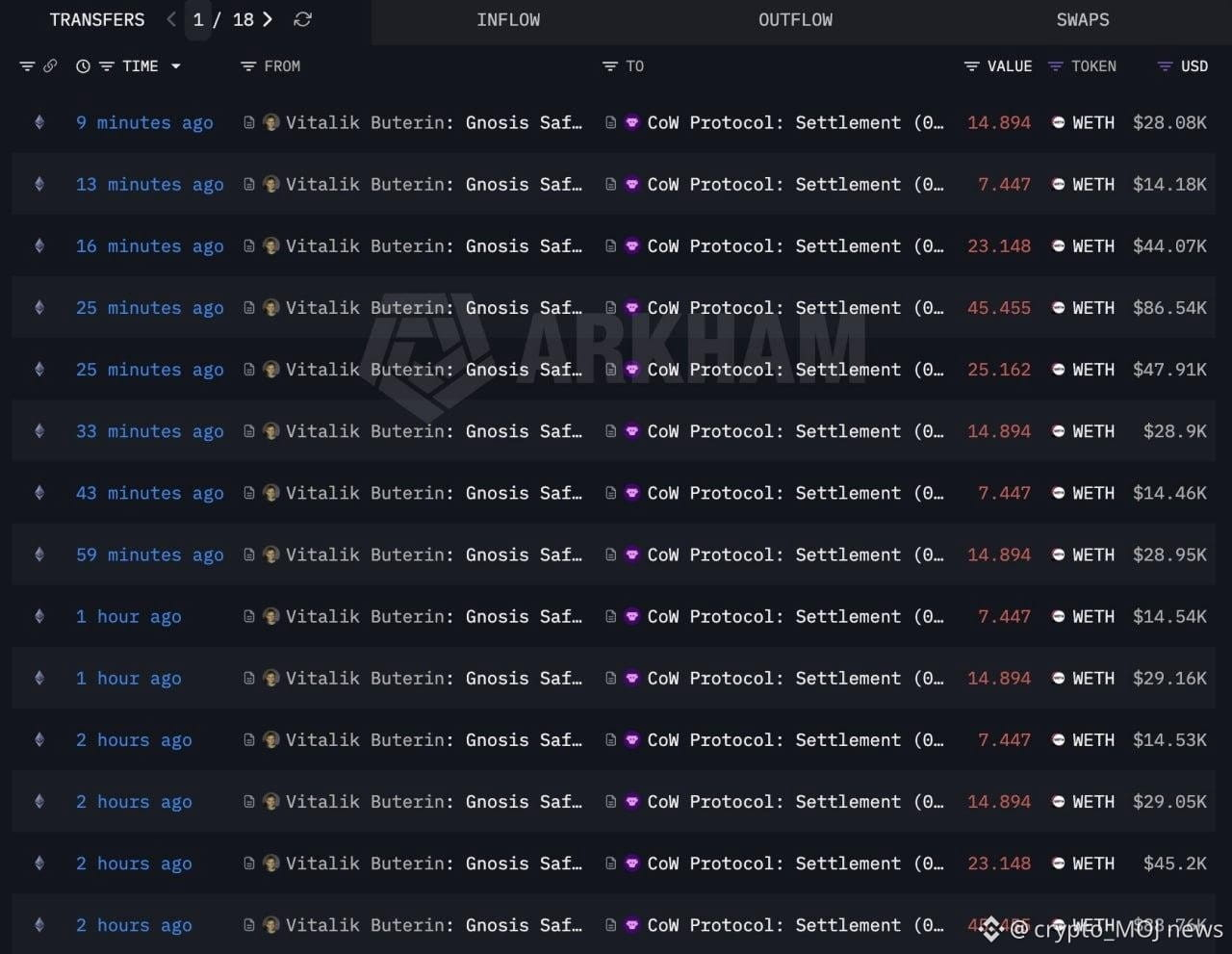Open the TO column filter

pyautogui.click(x=610, y=66)
